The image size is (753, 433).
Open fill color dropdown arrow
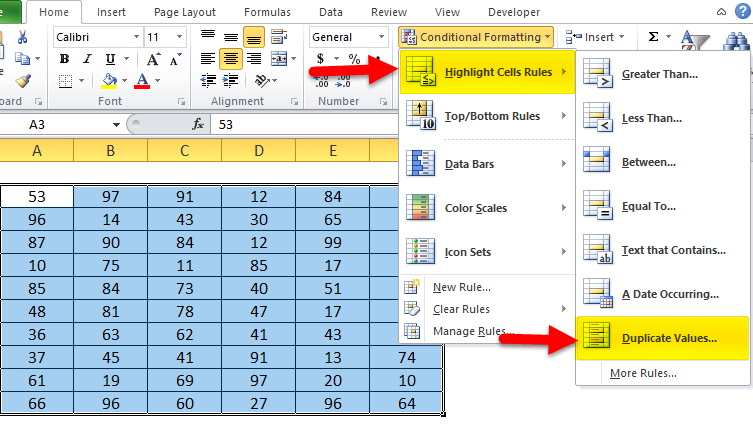tap(124, 81)
